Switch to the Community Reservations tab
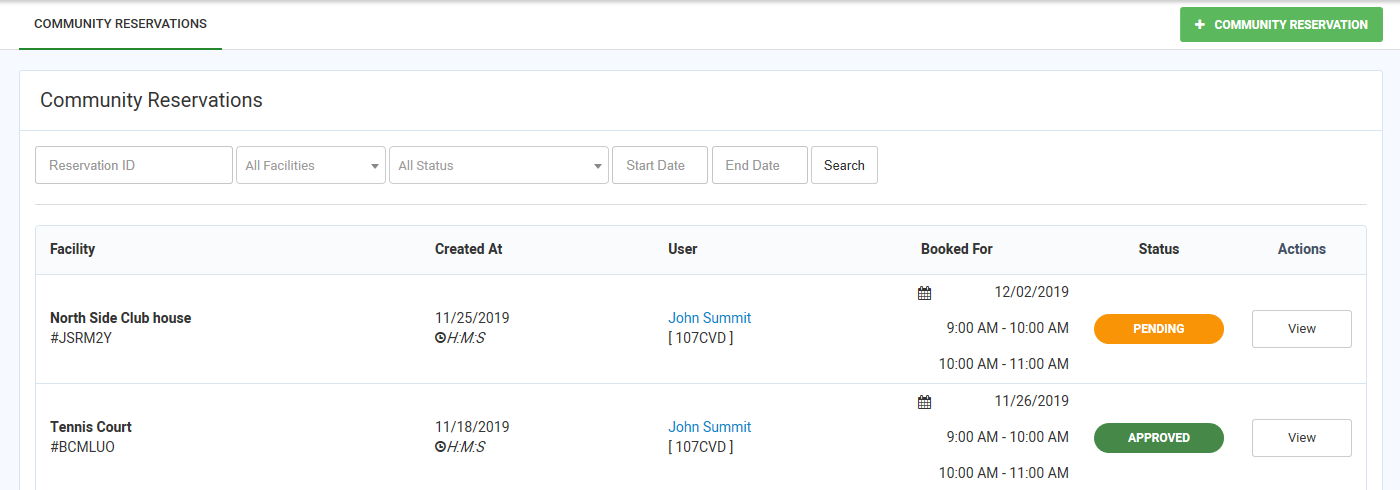 (x=120, y=24)
